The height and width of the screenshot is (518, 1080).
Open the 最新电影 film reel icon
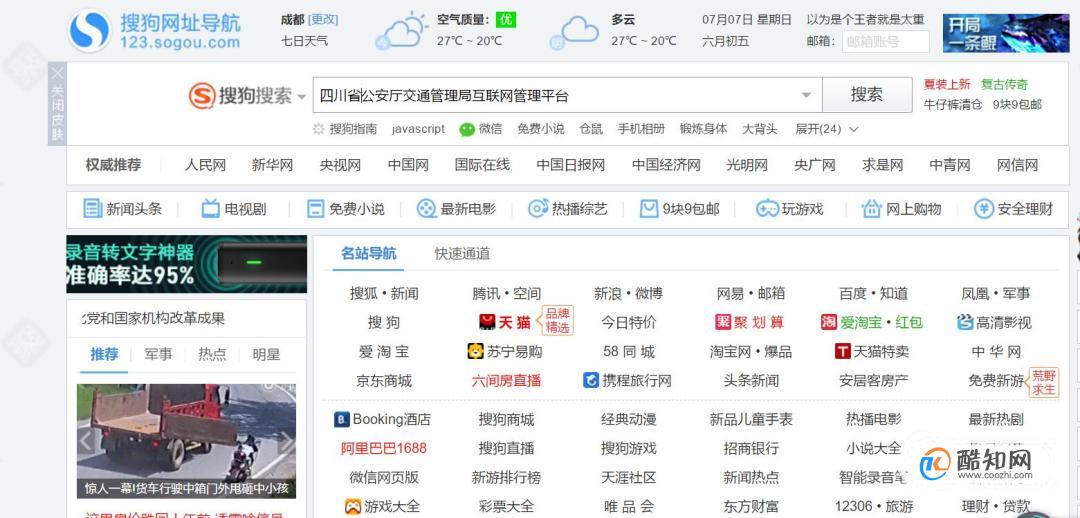(426, 209)
